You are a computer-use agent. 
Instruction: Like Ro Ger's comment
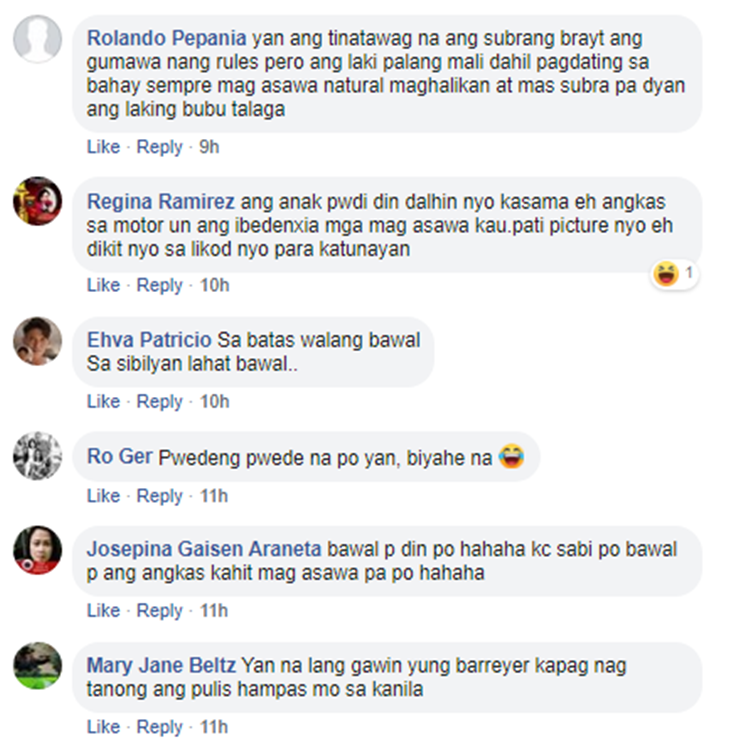(103, 495)
